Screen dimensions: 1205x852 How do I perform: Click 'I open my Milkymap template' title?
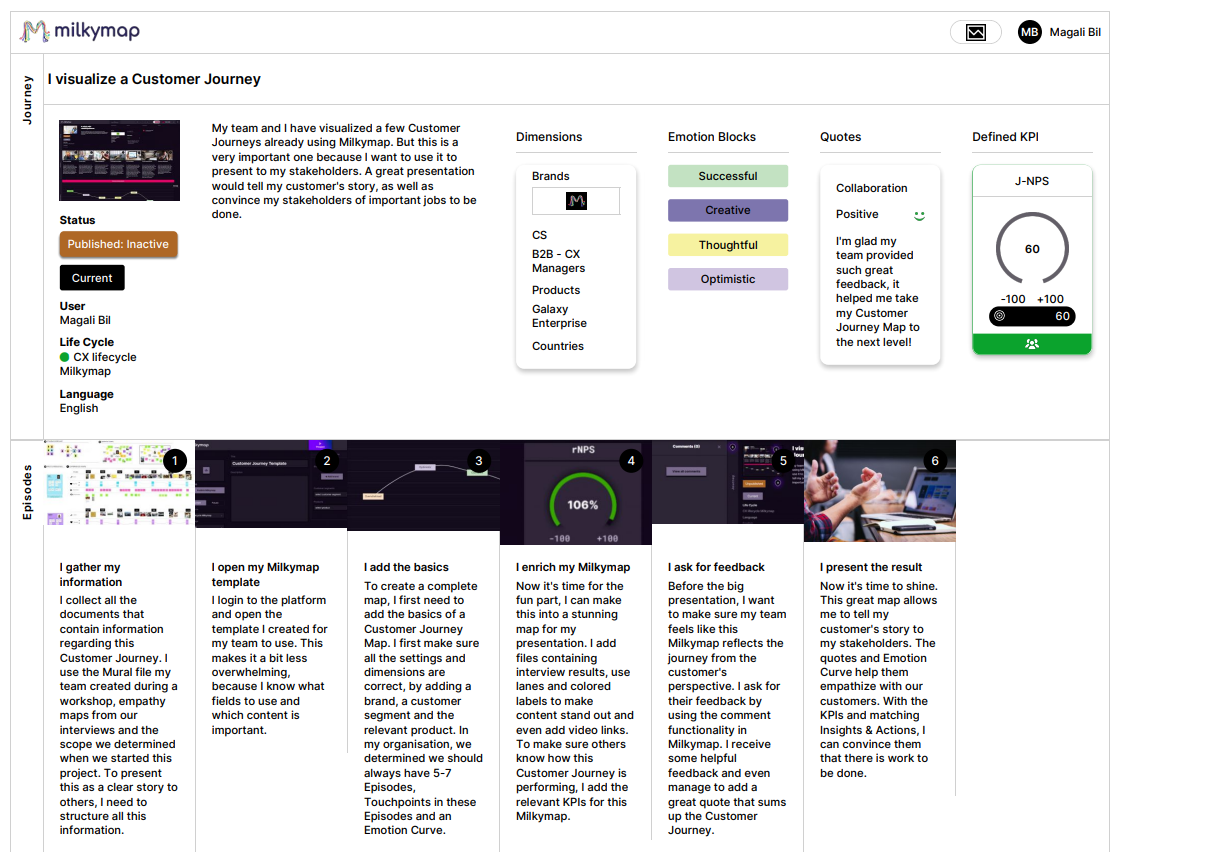click(266, 575)
